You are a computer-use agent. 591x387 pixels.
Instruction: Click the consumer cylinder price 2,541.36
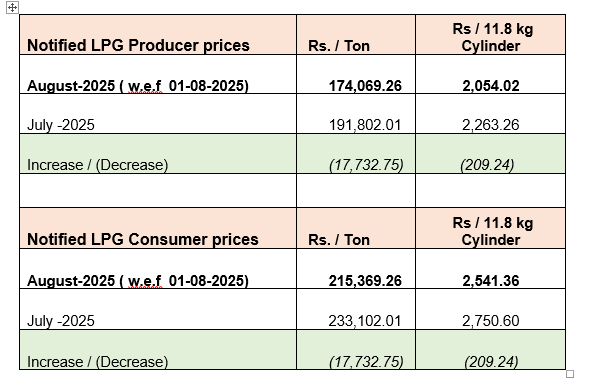(490, 269)
